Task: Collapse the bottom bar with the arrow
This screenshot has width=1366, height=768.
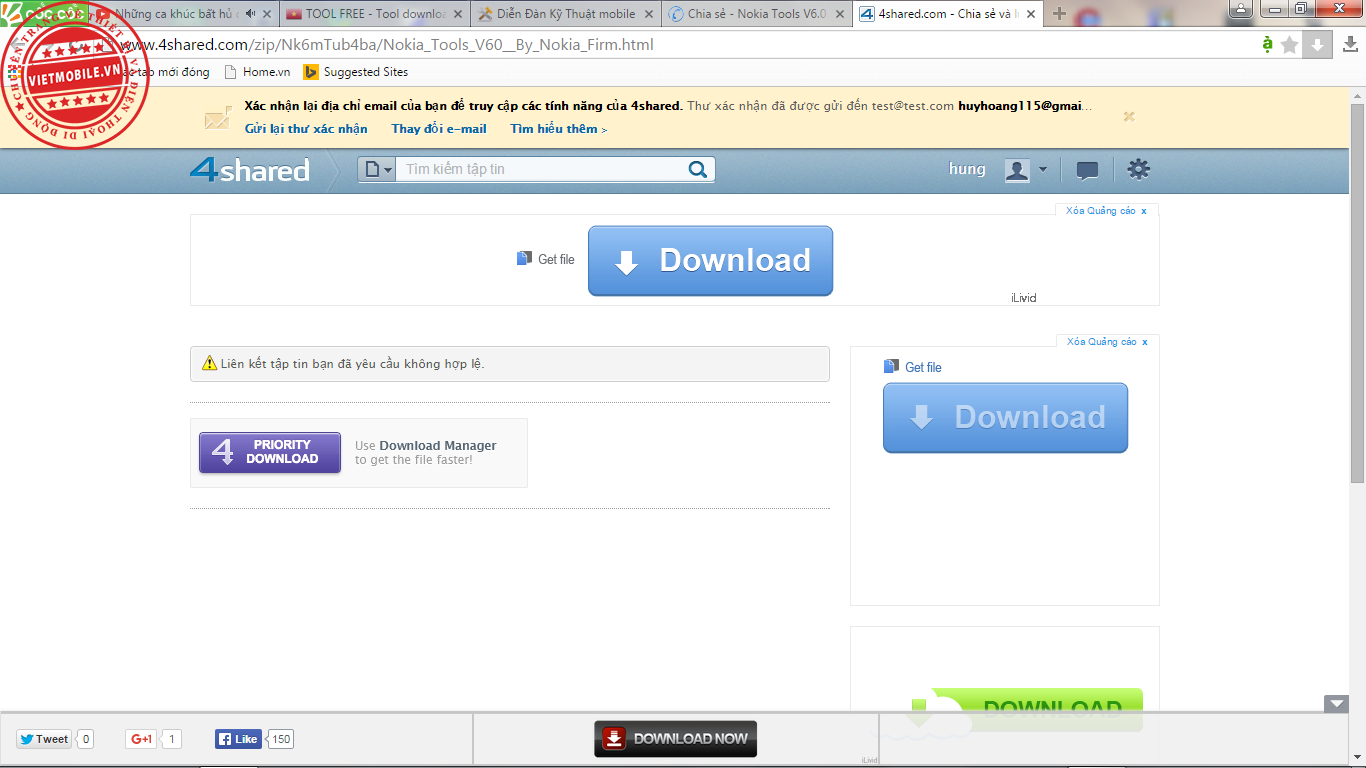Action: point(1337,704)
